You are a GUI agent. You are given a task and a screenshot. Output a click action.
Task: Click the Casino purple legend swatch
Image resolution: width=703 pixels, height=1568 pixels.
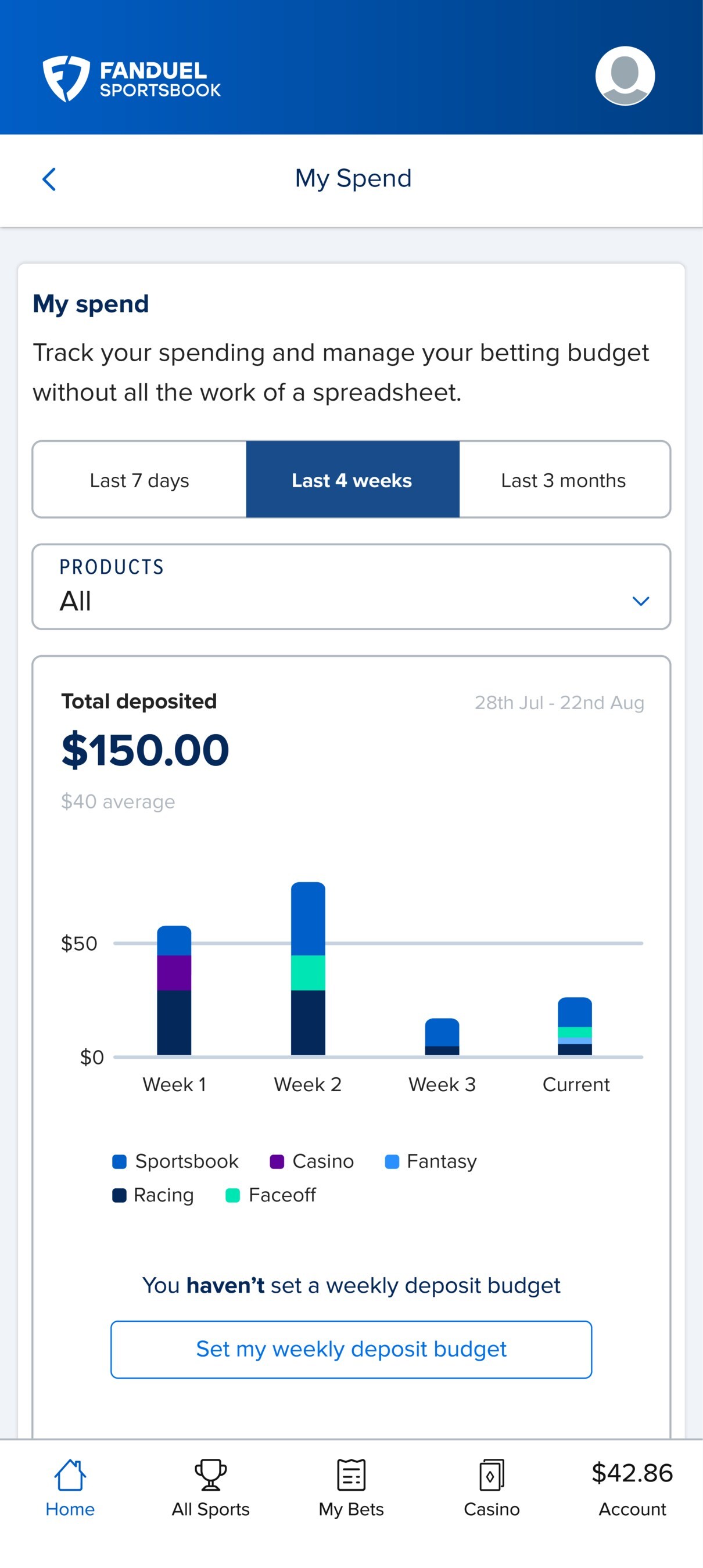pos(277,1162)
